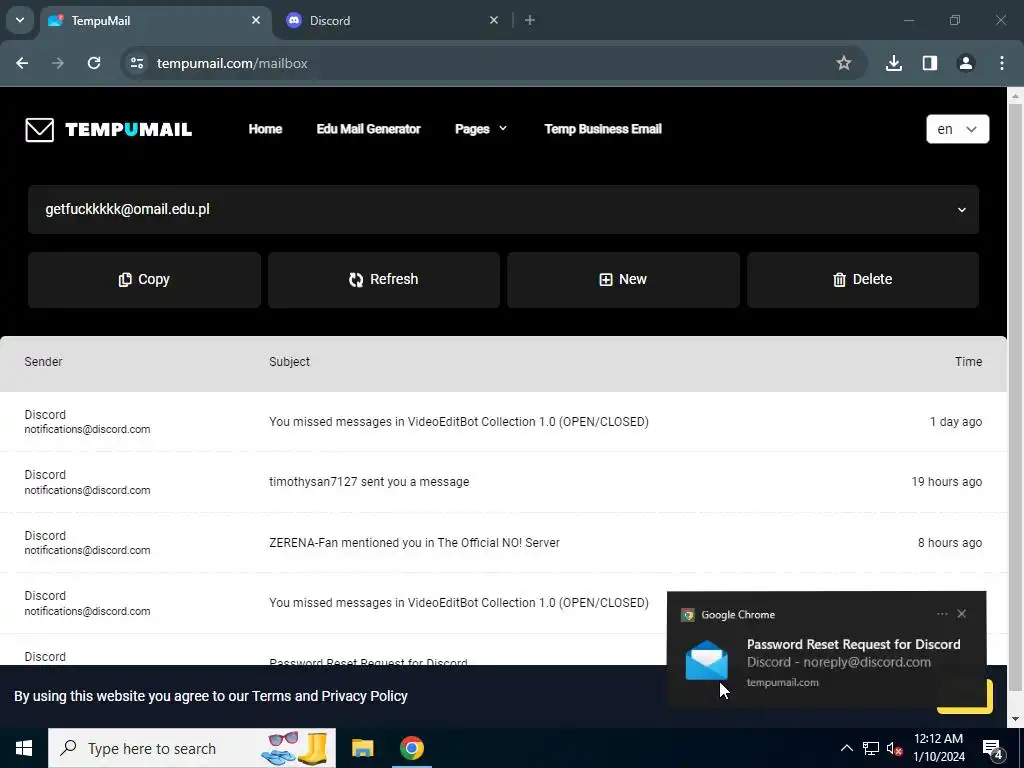Viewport: 1024px width, 768px height.
Task: Bookmark this page with the star icon
Action: click(844, 63)
